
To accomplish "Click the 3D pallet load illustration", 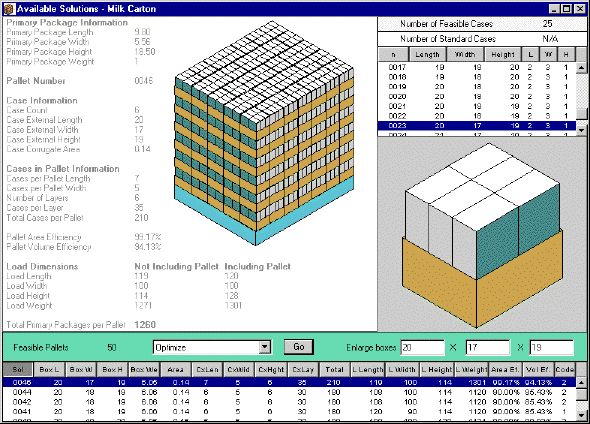I will tap(264, 132).
